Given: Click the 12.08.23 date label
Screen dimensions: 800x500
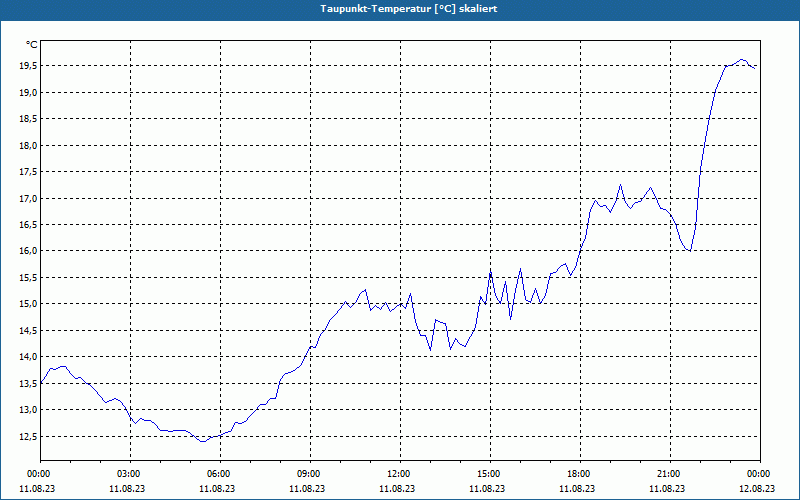Looking at the screenshot, I should click(757, 489).
